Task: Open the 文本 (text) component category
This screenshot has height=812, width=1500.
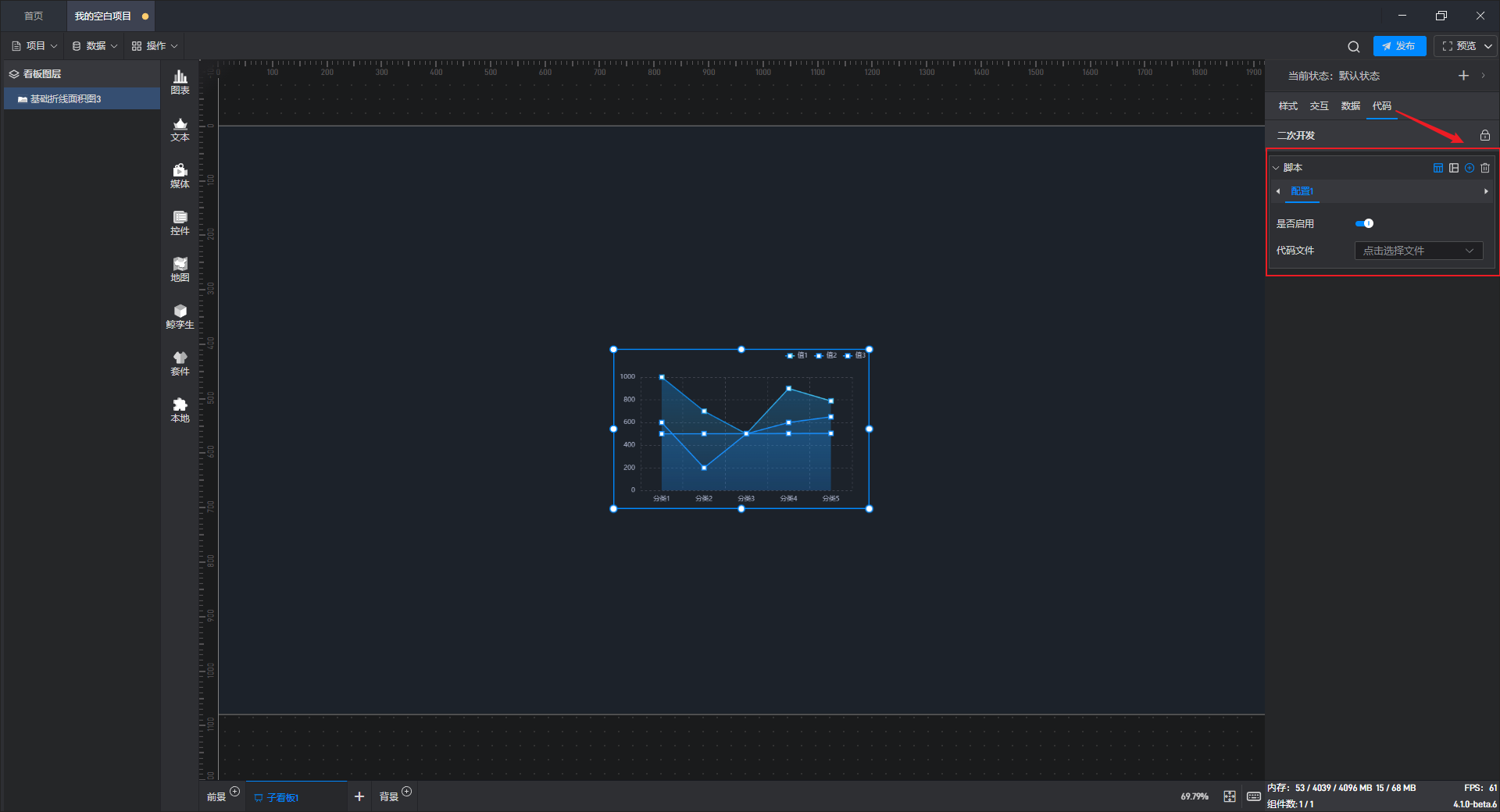Action: click(180, 129)
